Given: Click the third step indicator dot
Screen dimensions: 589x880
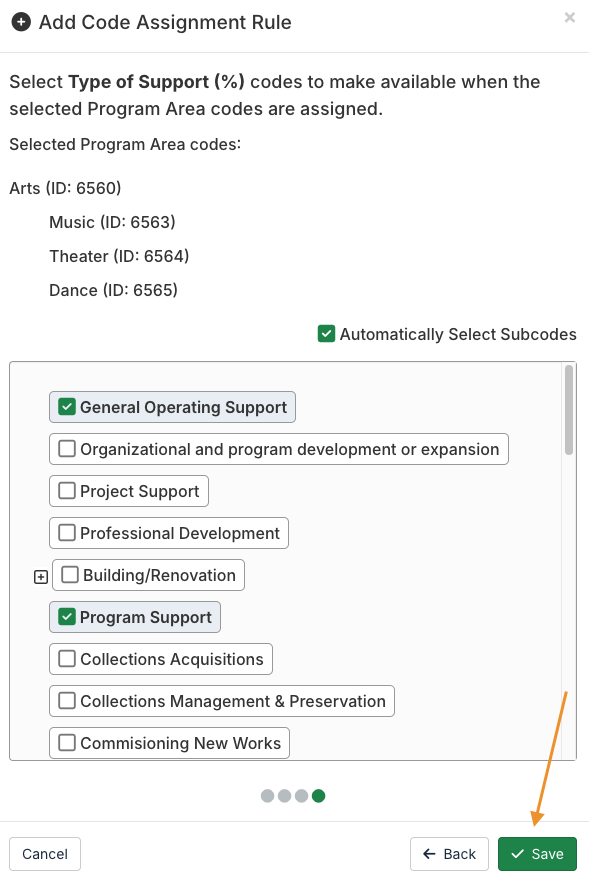Looking at the screenshot, I should tap(302, 796).
